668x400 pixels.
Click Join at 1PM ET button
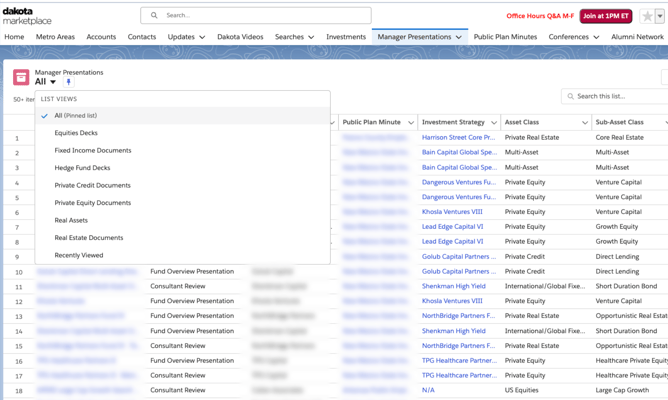[x=606, y=16]
